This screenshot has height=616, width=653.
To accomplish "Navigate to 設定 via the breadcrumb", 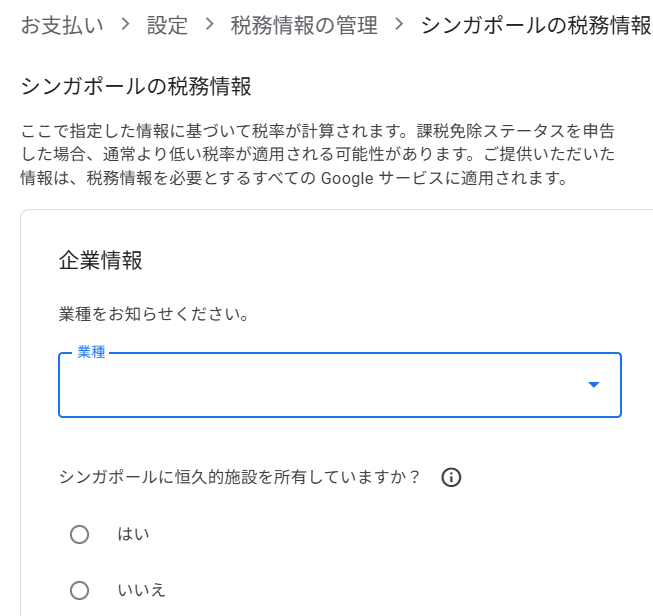I will point(167,26).
